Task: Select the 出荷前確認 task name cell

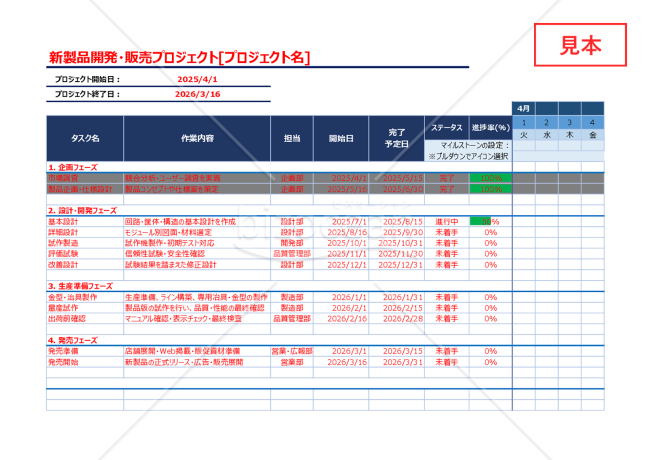Action: 85,319
